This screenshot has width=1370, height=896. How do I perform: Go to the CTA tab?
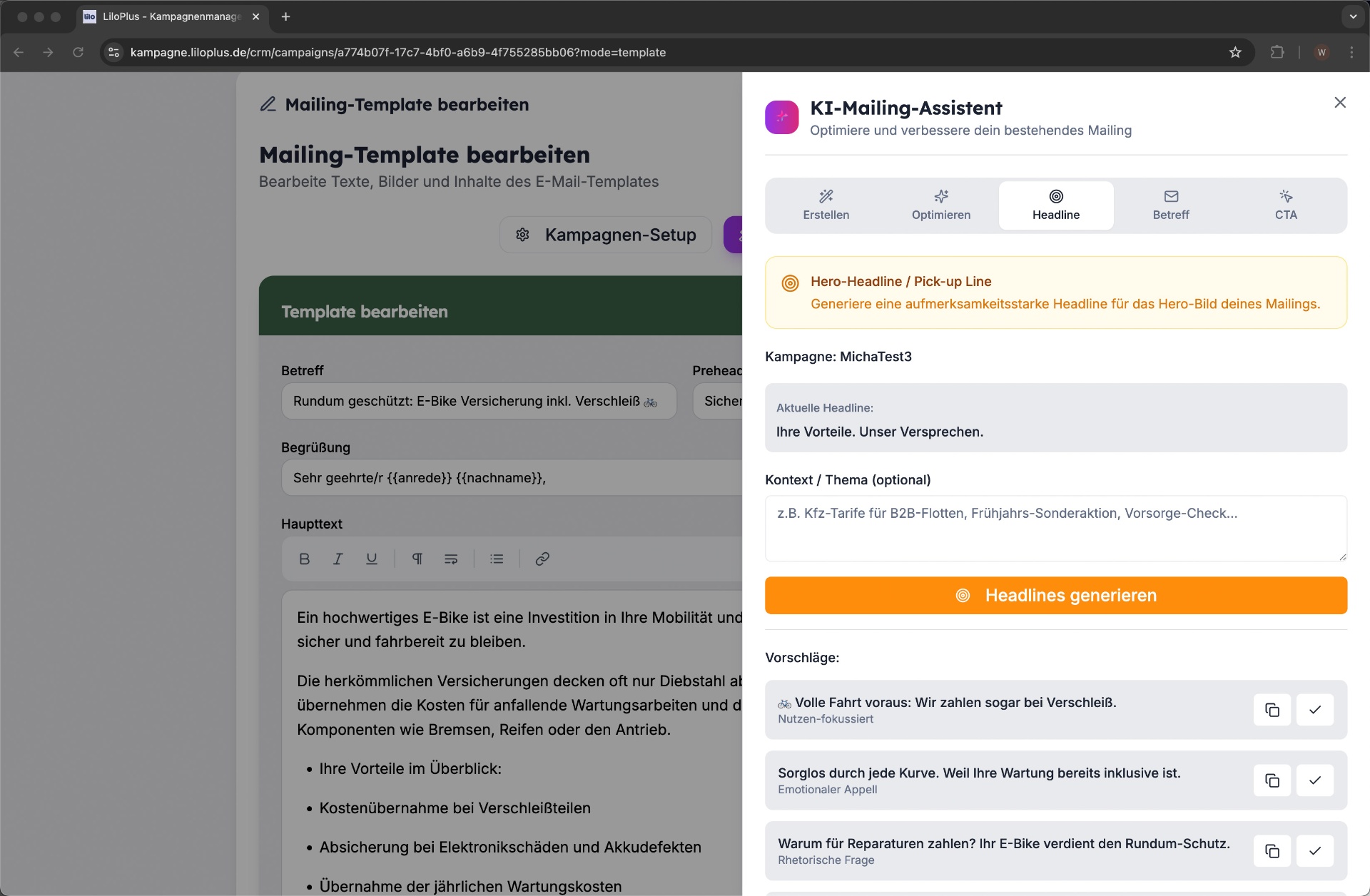(1285, 205)
